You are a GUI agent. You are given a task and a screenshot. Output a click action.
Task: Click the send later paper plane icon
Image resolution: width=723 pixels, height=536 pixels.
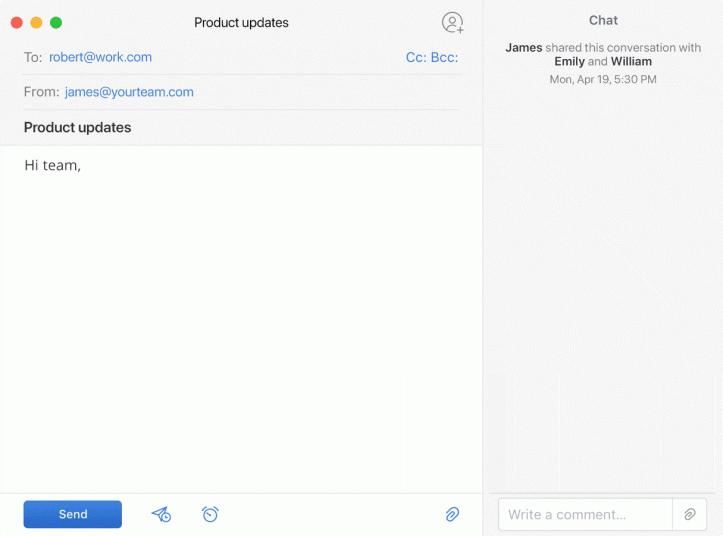[x=161, y=514]
